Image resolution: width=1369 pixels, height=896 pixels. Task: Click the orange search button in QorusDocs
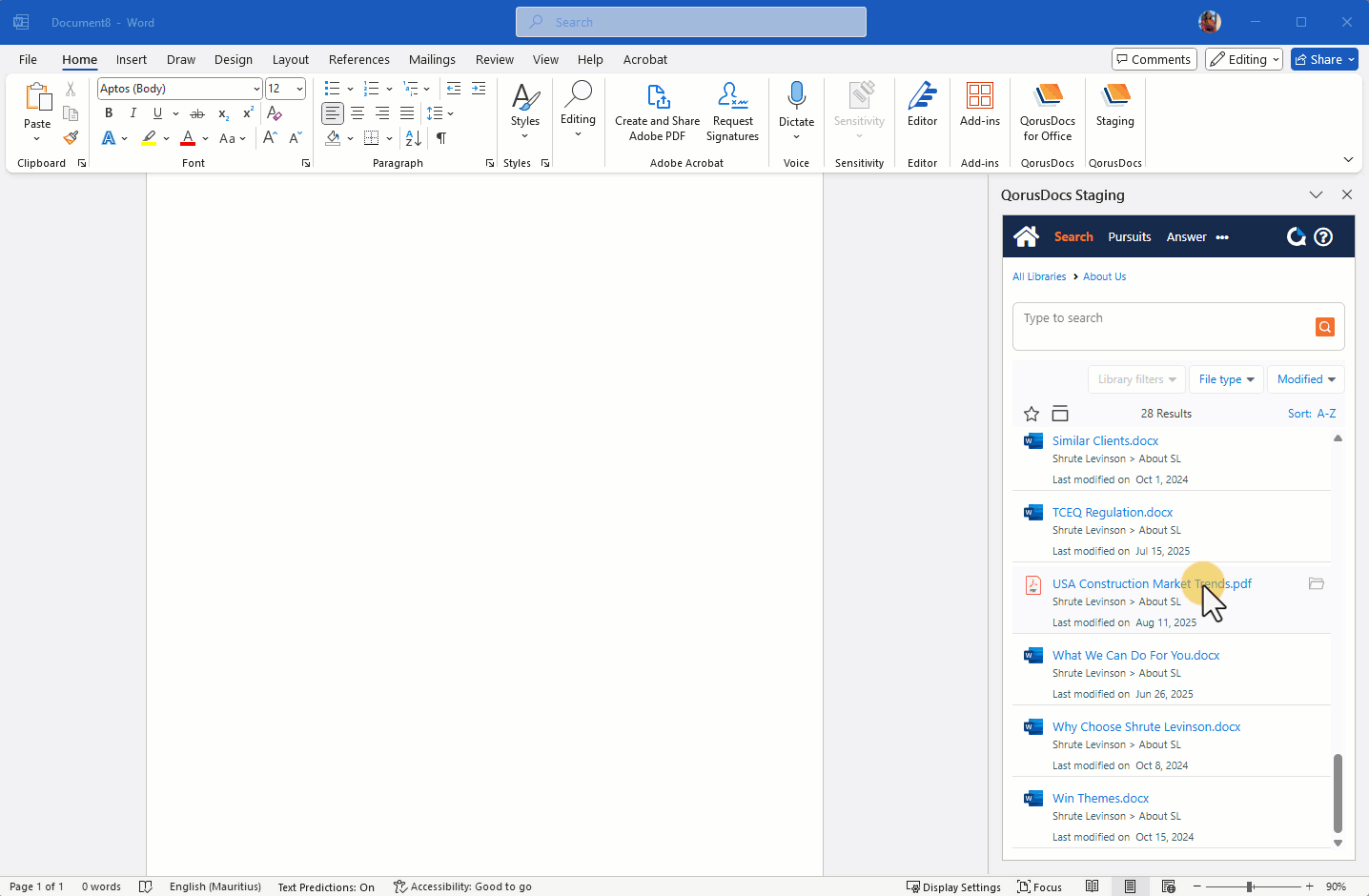coord(1324,327)
